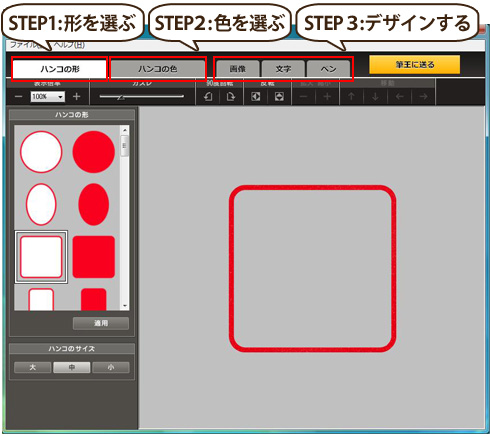
Task: Click the shape list scroll down arrow
Action: (125, 306)
